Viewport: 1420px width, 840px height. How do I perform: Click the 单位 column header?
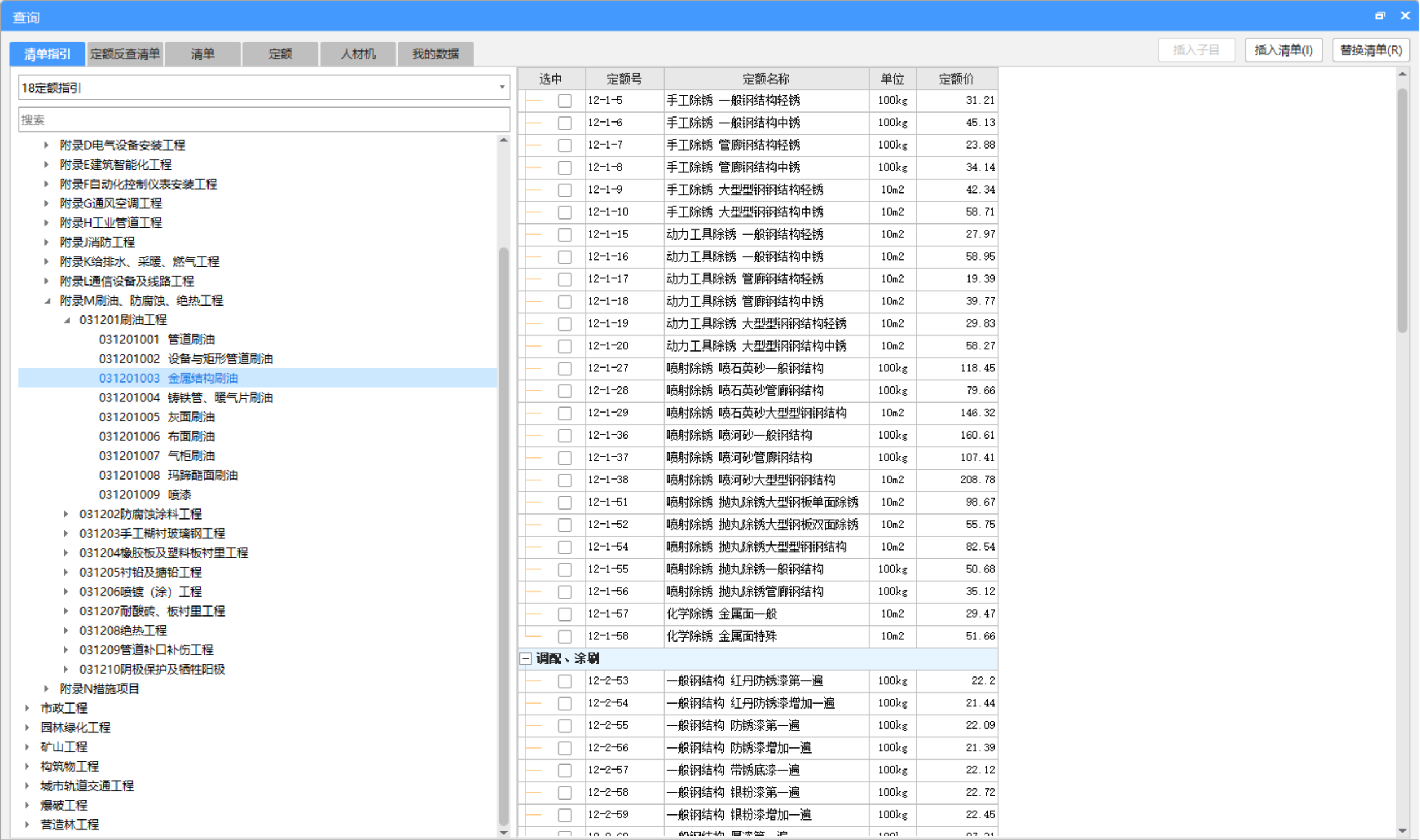(892, 79)
